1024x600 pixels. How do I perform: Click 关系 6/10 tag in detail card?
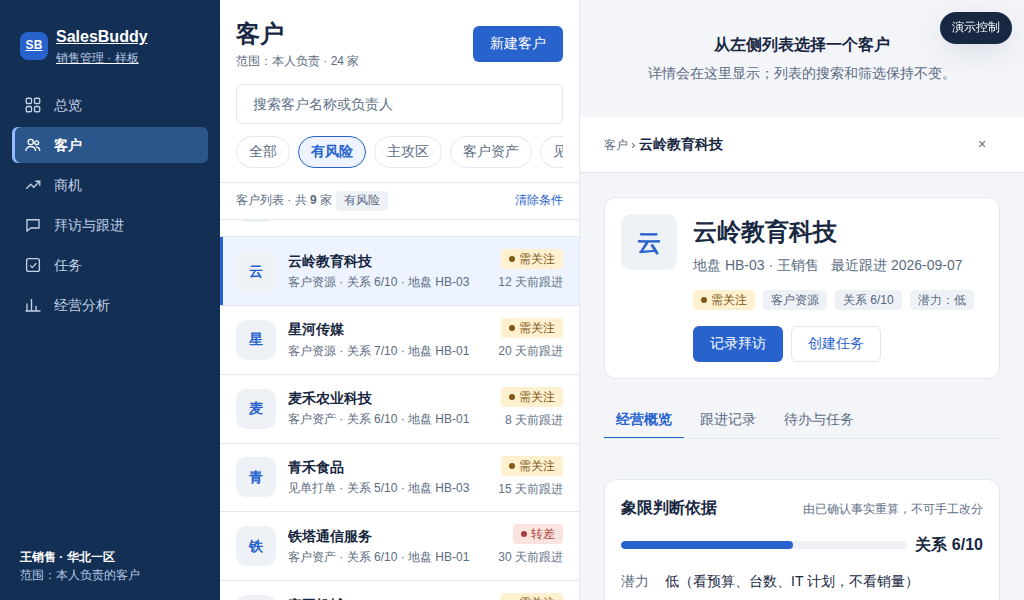click(x=868, y=300)
